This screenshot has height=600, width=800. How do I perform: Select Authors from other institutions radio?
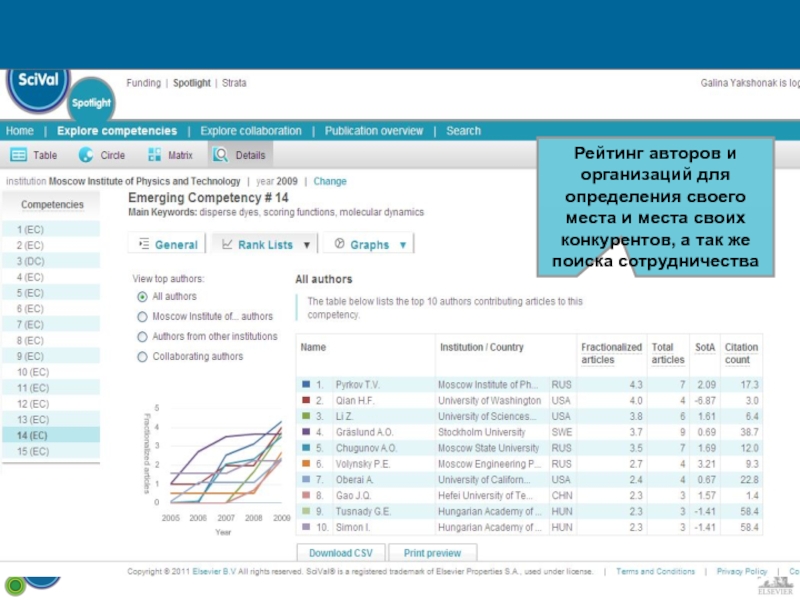tap(142, 337)
